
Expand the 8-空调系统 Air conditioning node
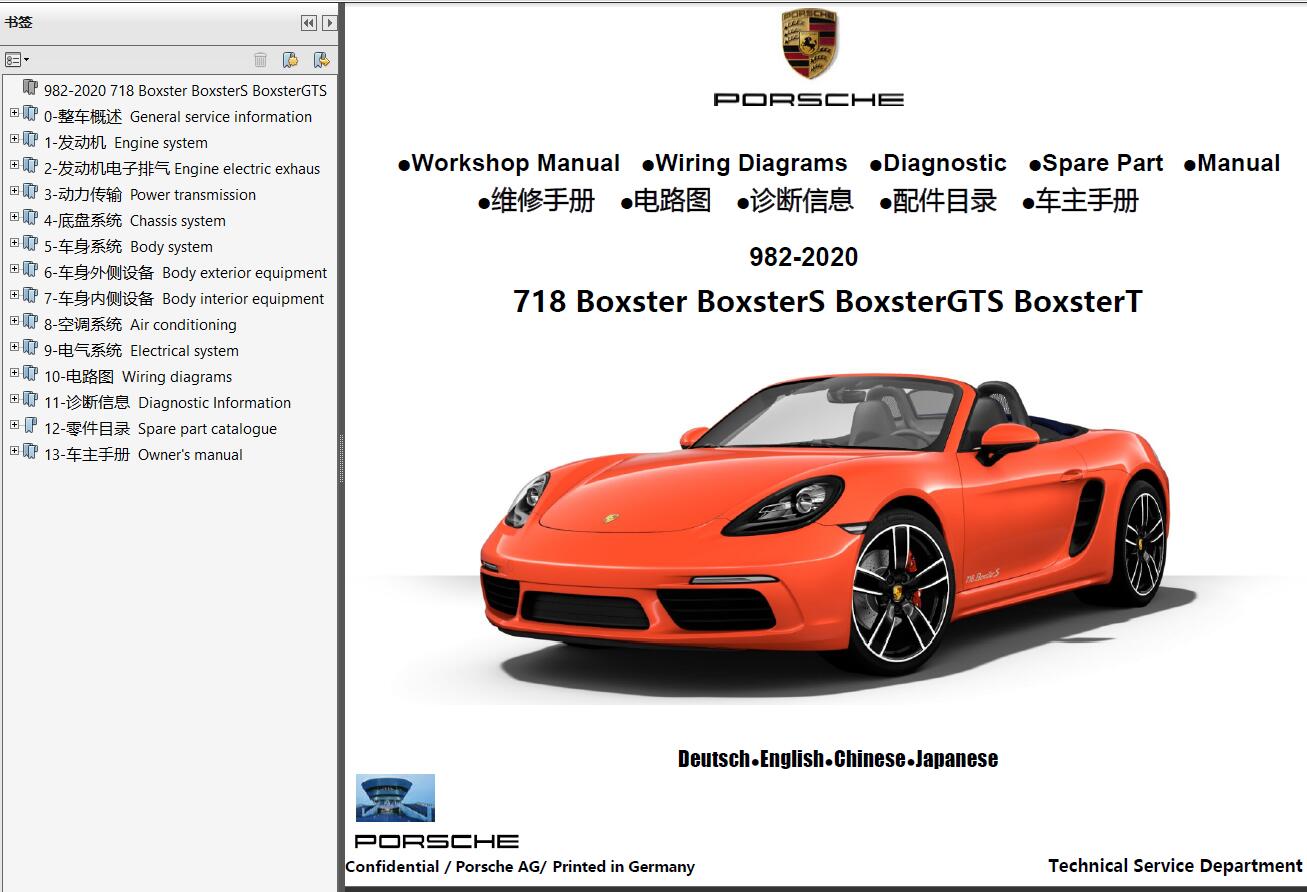coord(14,322)
